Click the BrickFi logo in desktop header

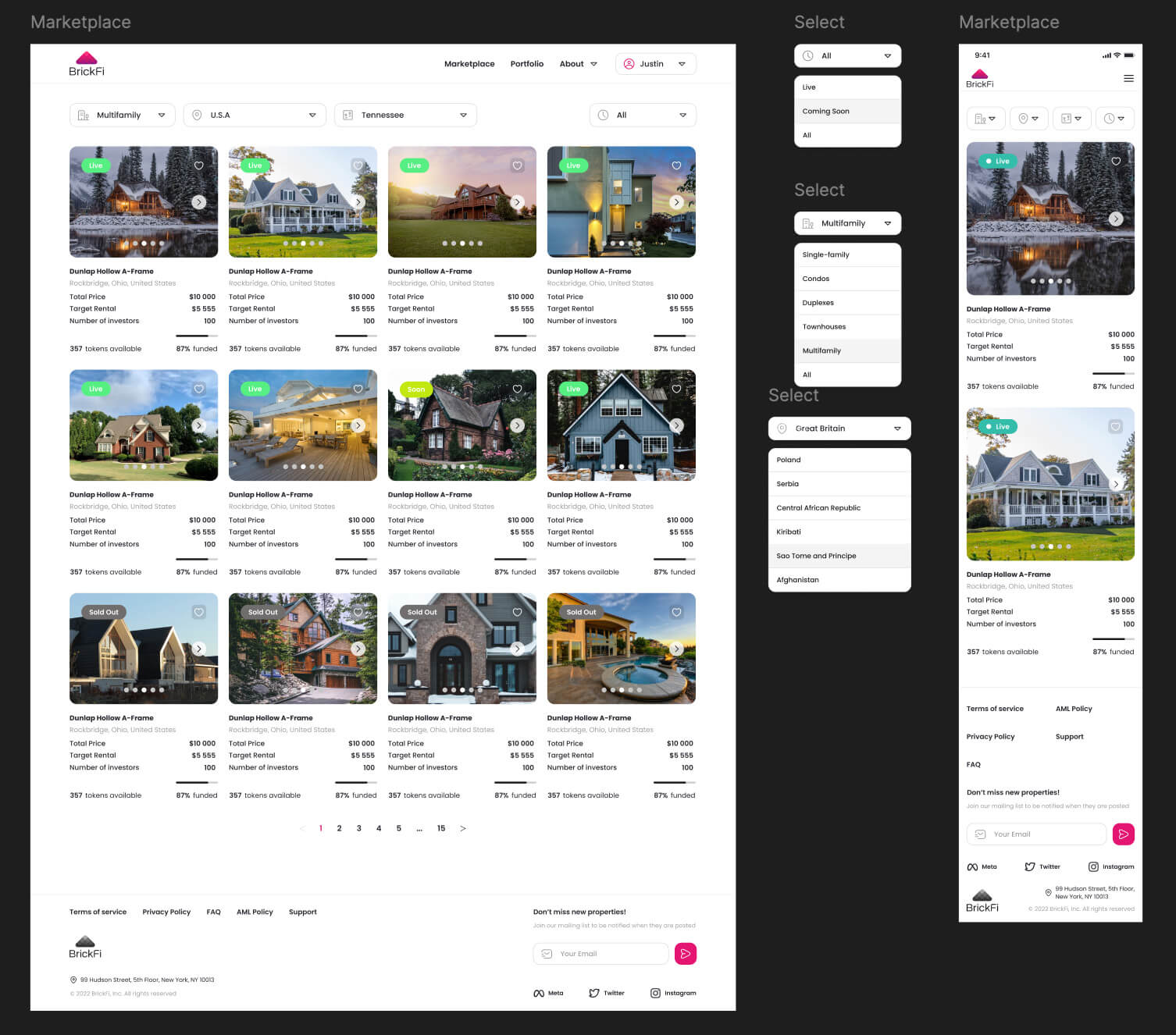coord(87,64)
